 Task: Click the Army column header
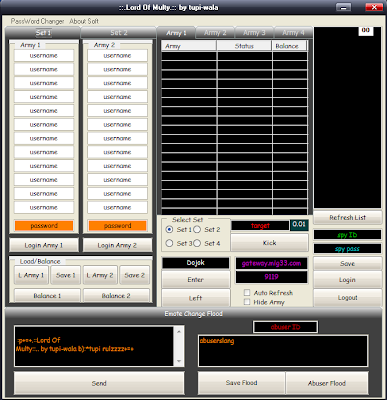[x=189, y=46]
